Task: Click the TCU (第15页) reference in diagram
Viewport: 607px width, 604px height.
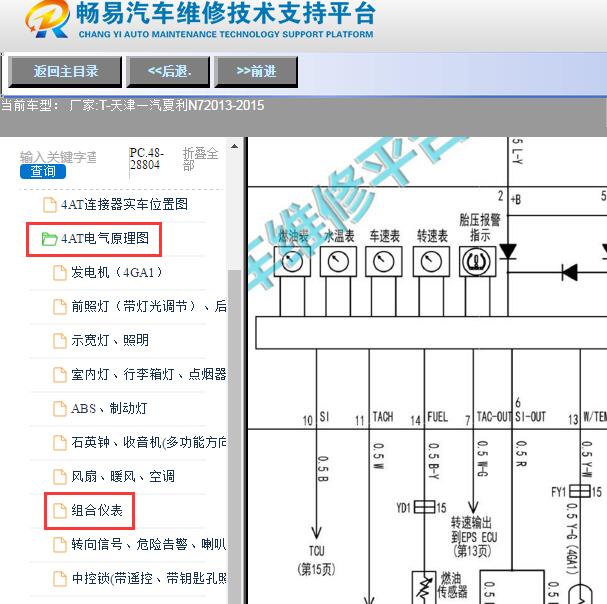Action: pos(316,560)
